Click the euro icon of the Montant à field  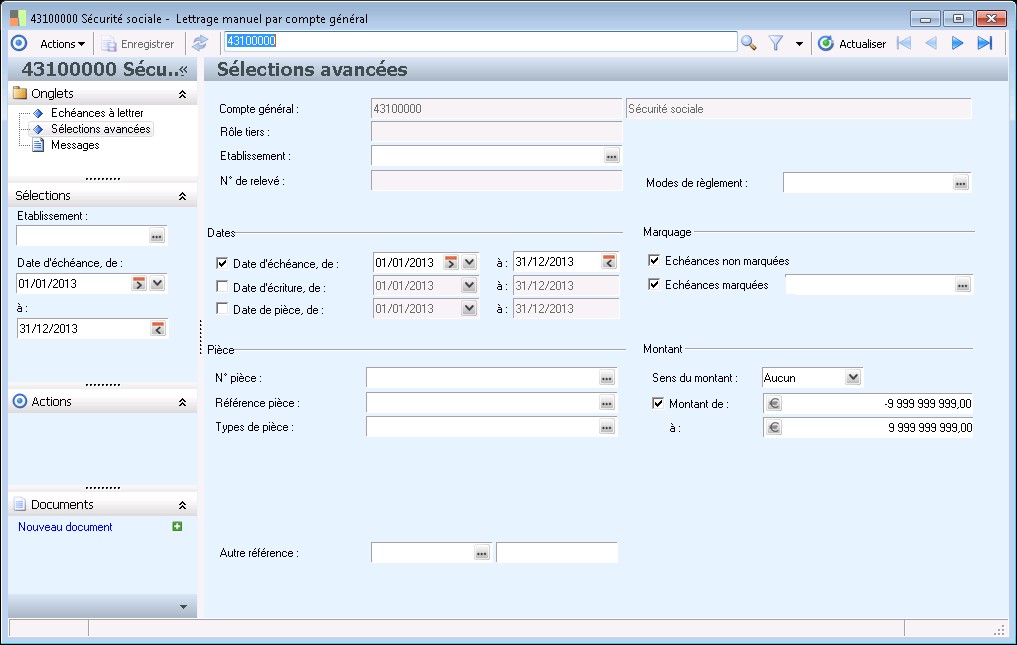[x=774, y=427]
